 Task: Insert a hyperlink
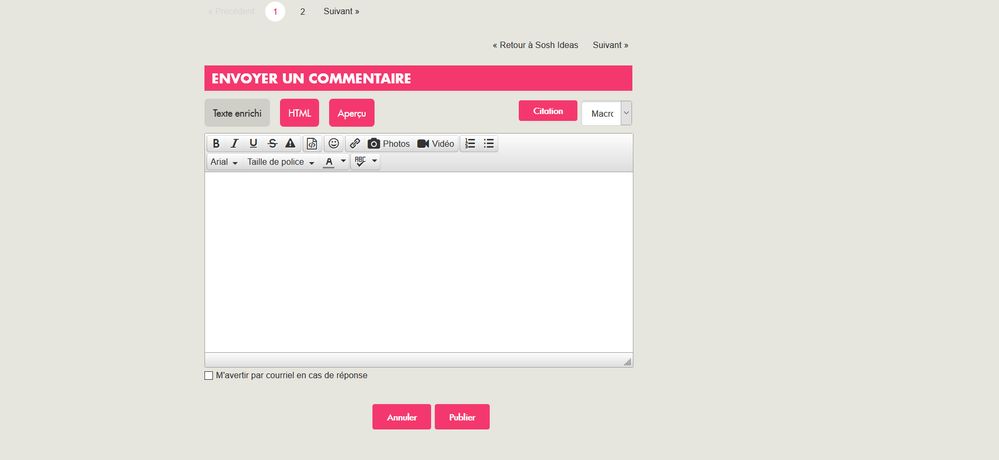pyautogui.click(x=355, y=144)
